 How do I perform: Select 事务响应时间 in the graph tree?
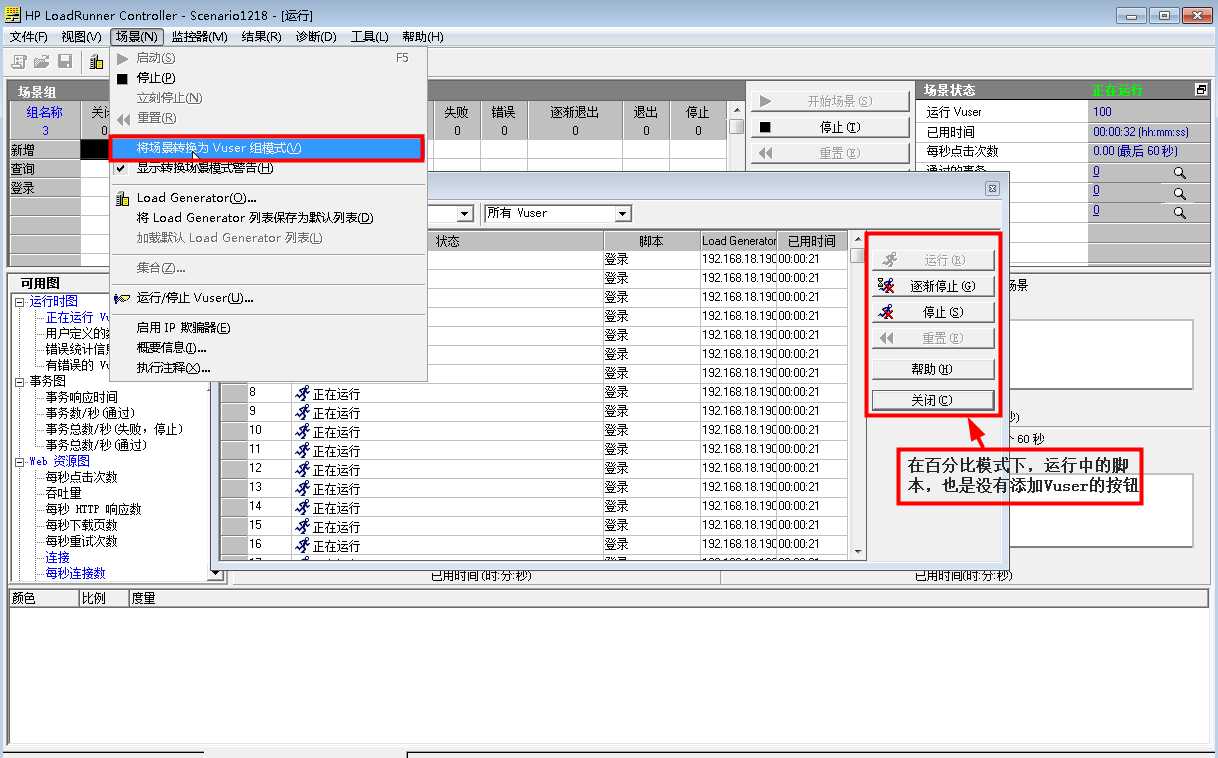point(81,397)
